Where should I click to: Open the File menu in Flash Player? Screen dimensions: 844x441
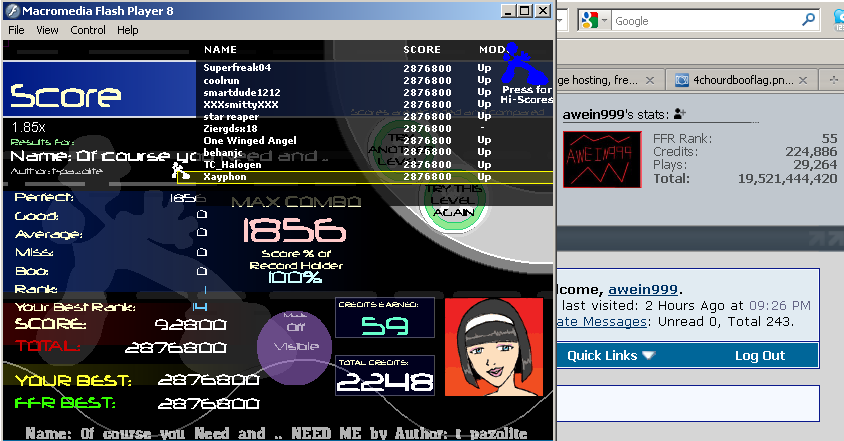pos(16,30)
